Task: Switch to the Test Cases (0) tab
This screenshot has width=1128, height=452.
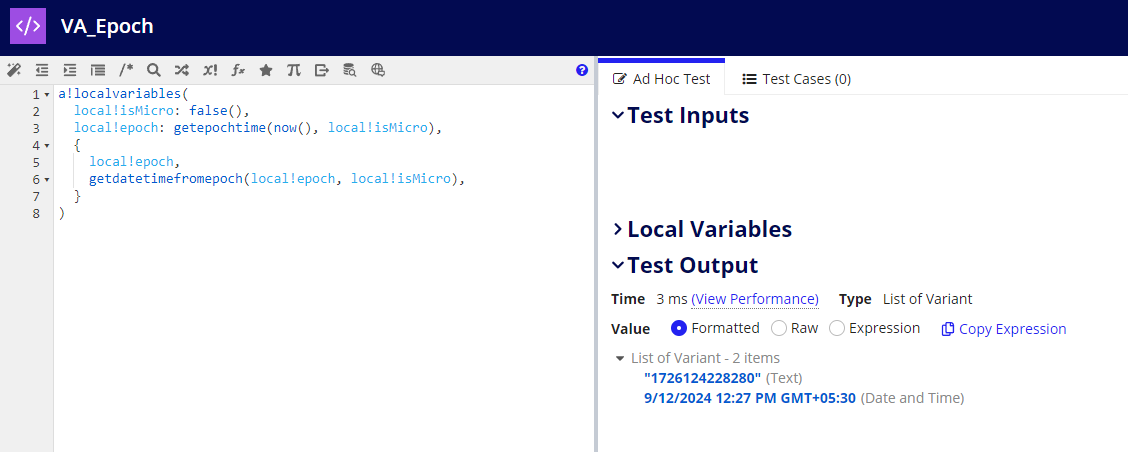Action: [796, 79]
